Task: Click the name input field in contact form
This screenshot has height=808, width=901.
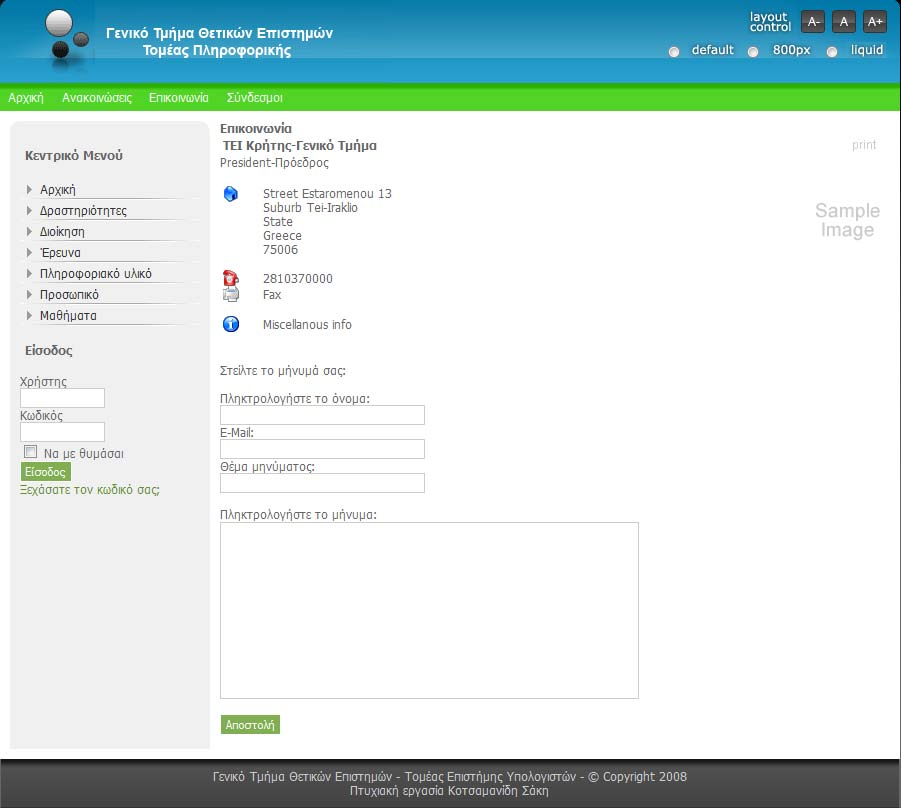Action: (x=322, y=415)
